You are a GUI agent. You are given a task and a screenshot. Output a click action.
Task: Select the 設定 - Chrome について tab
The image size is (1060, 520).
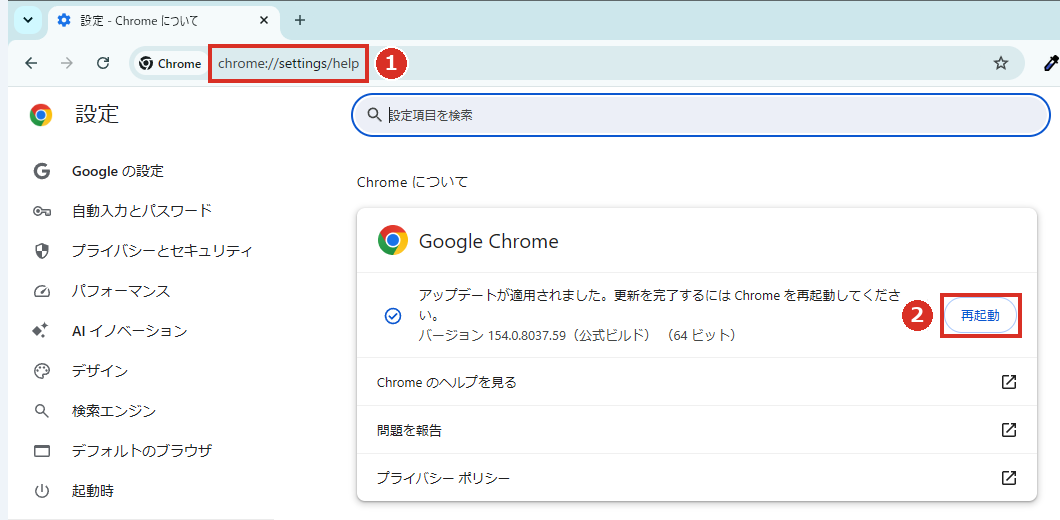point(164,21)
